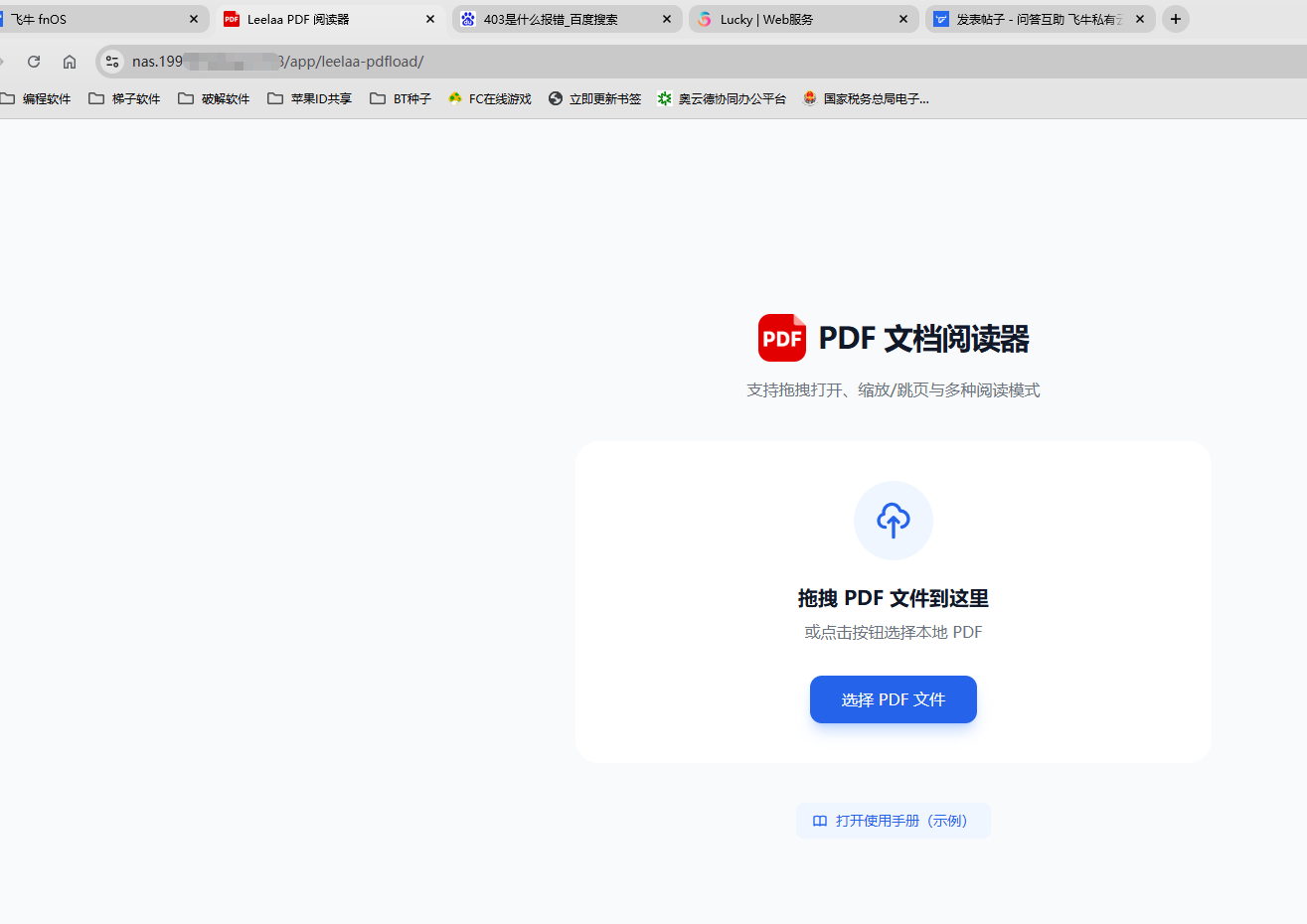Viewport: 1307px width, 924px height.
Task: Open the FC在线游戏 bookmark
Action: pyautogui.click(x=490, y=98)
